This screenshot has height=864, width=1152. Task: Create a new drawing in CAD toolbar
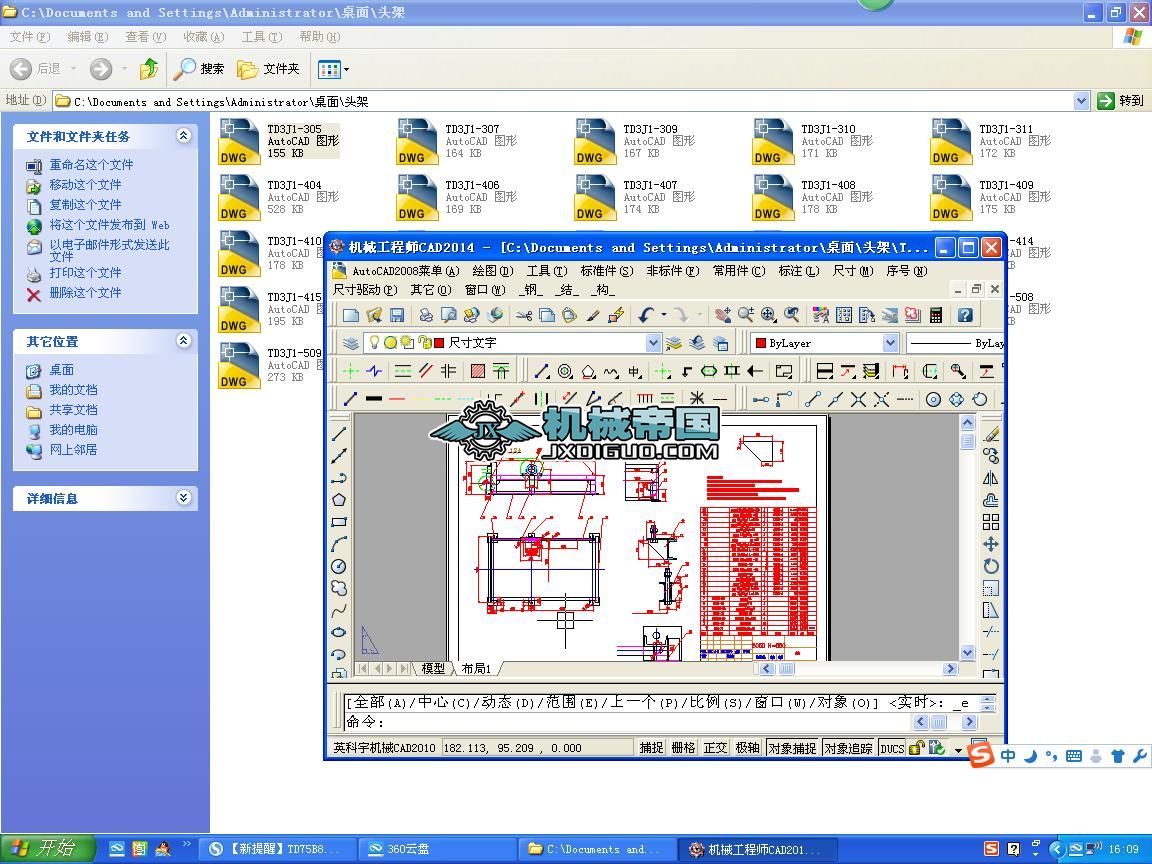[351, 315]
